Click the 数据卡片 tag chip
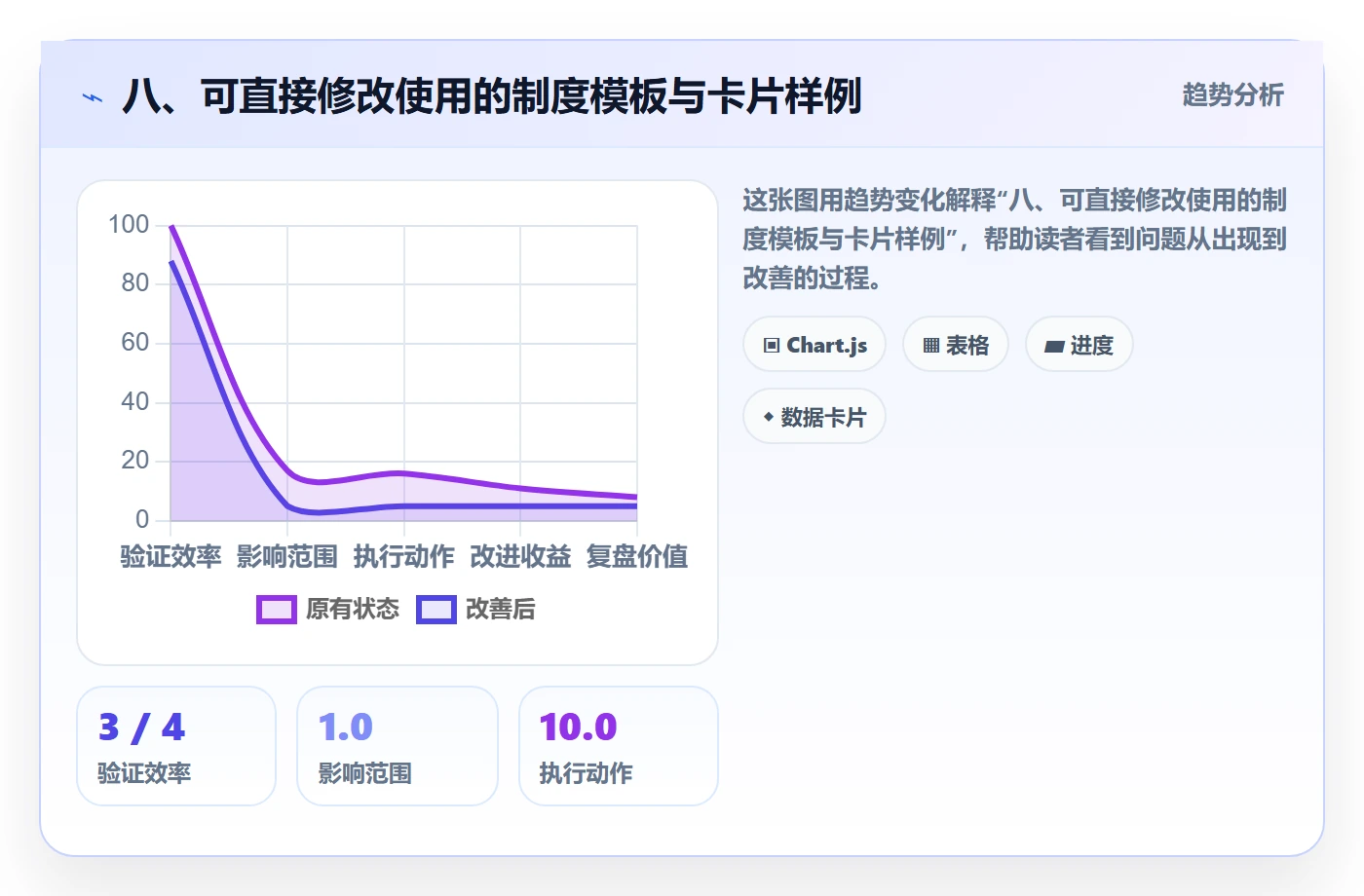This screenshot has height=896, width=1364. (815, 417)
